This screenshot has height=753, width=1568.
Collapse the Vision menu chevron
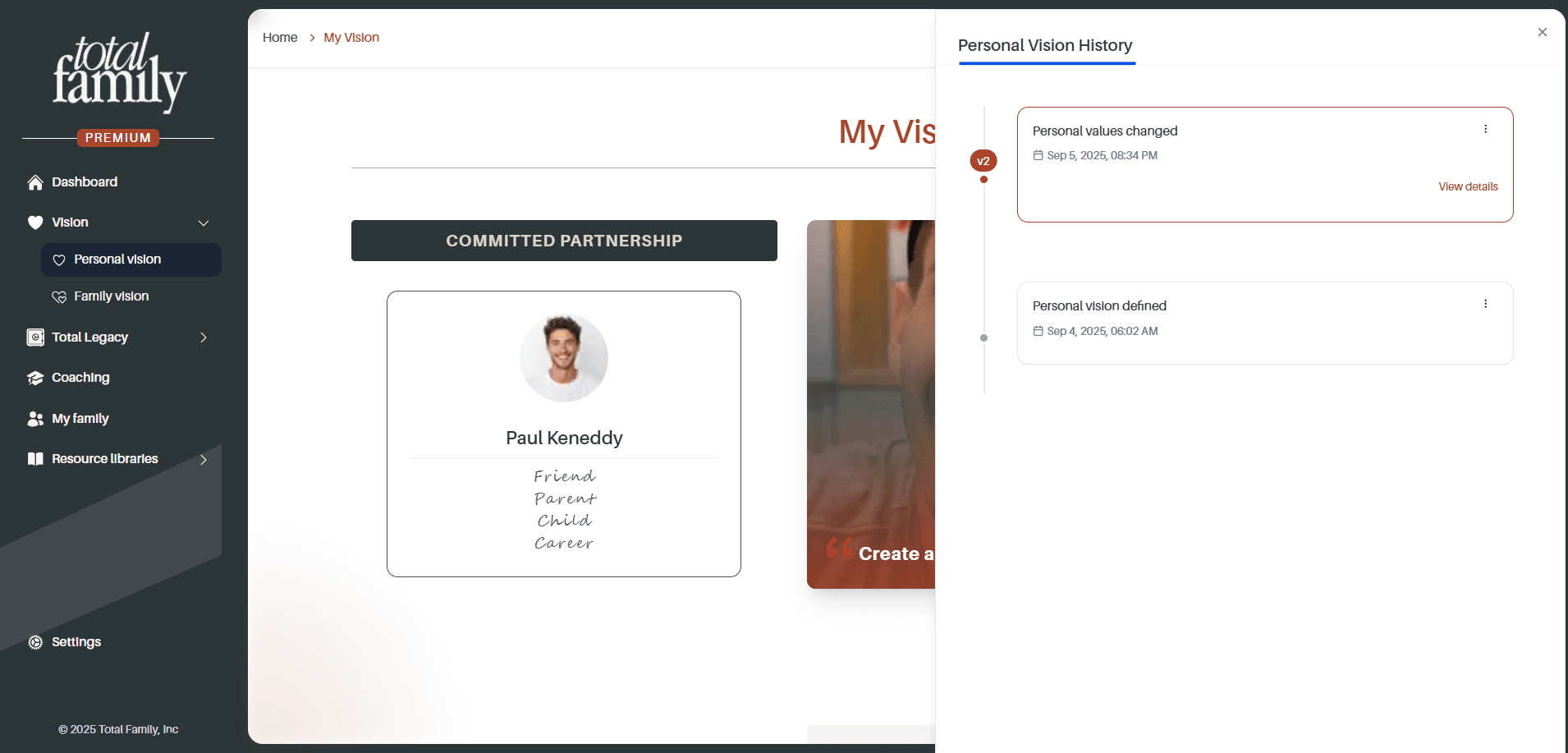click(x=204, y=223)
